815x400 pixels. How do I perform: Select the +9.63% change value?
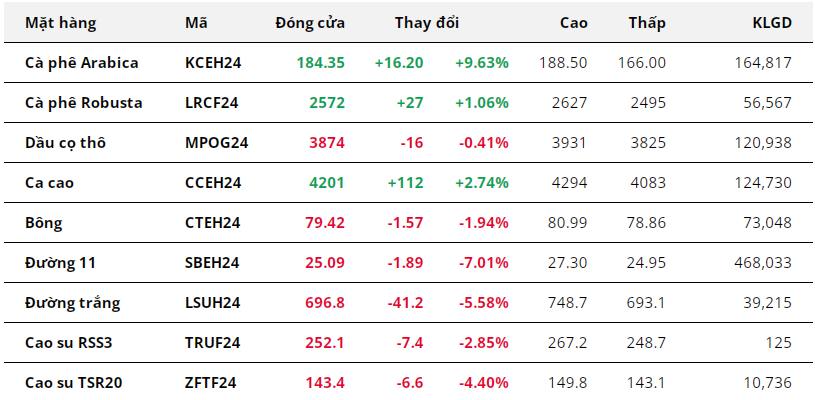[481, 62]
